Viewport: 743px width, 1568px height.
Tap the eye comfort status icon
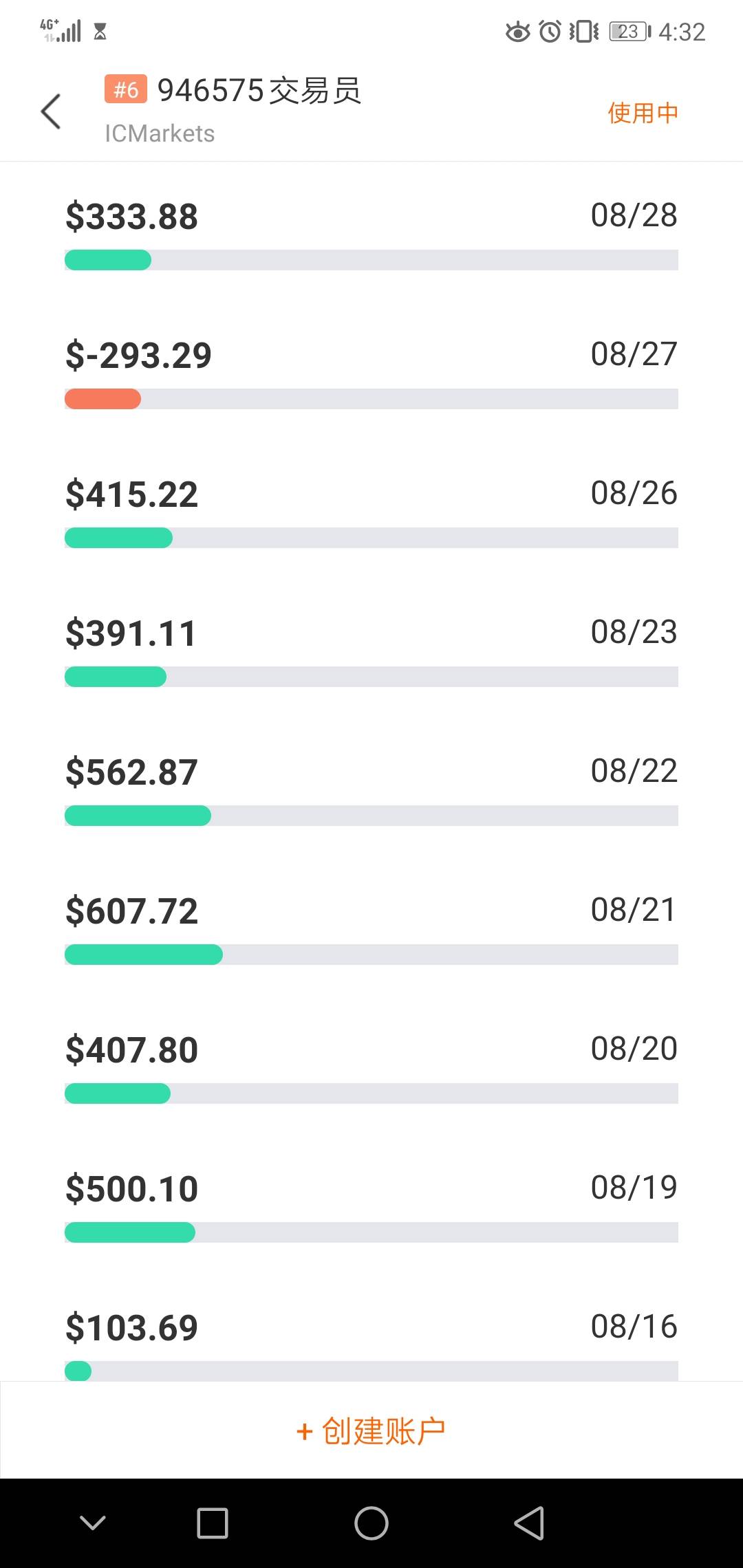coord(517,32)
